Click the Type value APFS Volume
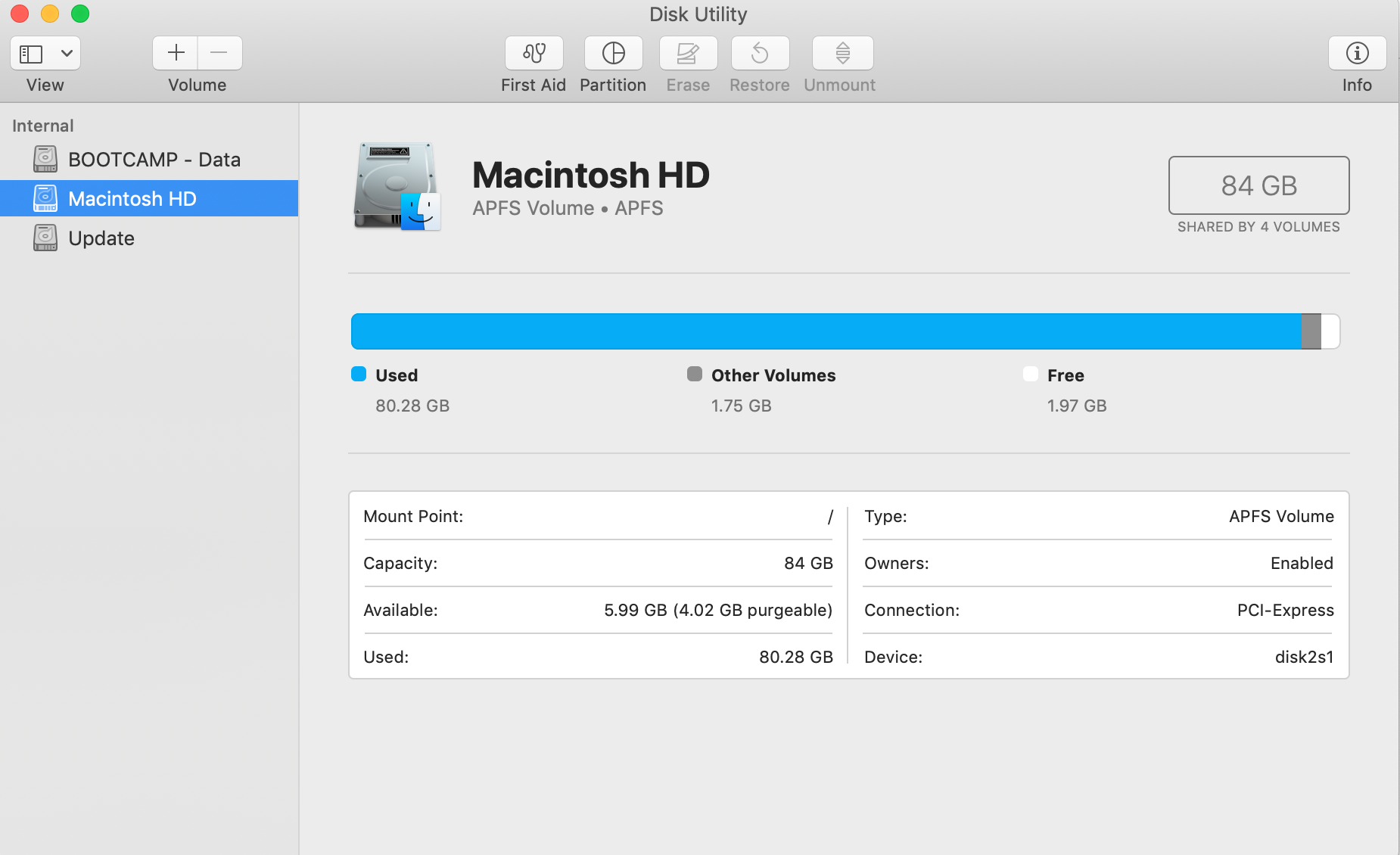 pyautogui.click(x=1281, y=516)
